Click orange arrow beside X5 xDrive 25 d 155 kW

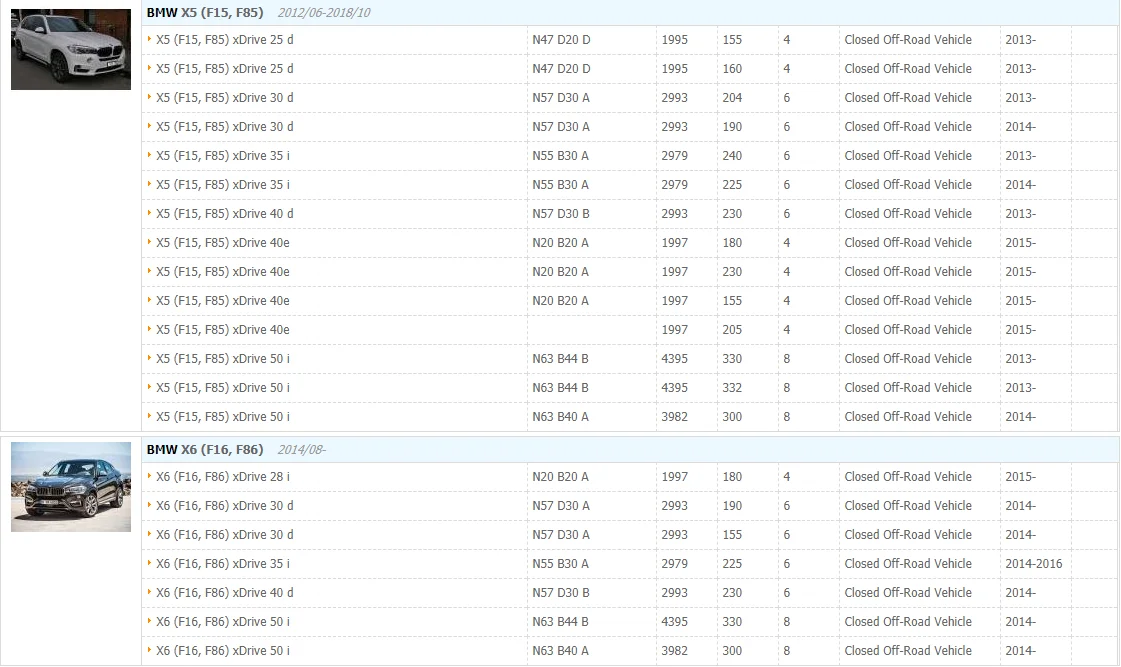click(x=149, y=39)
